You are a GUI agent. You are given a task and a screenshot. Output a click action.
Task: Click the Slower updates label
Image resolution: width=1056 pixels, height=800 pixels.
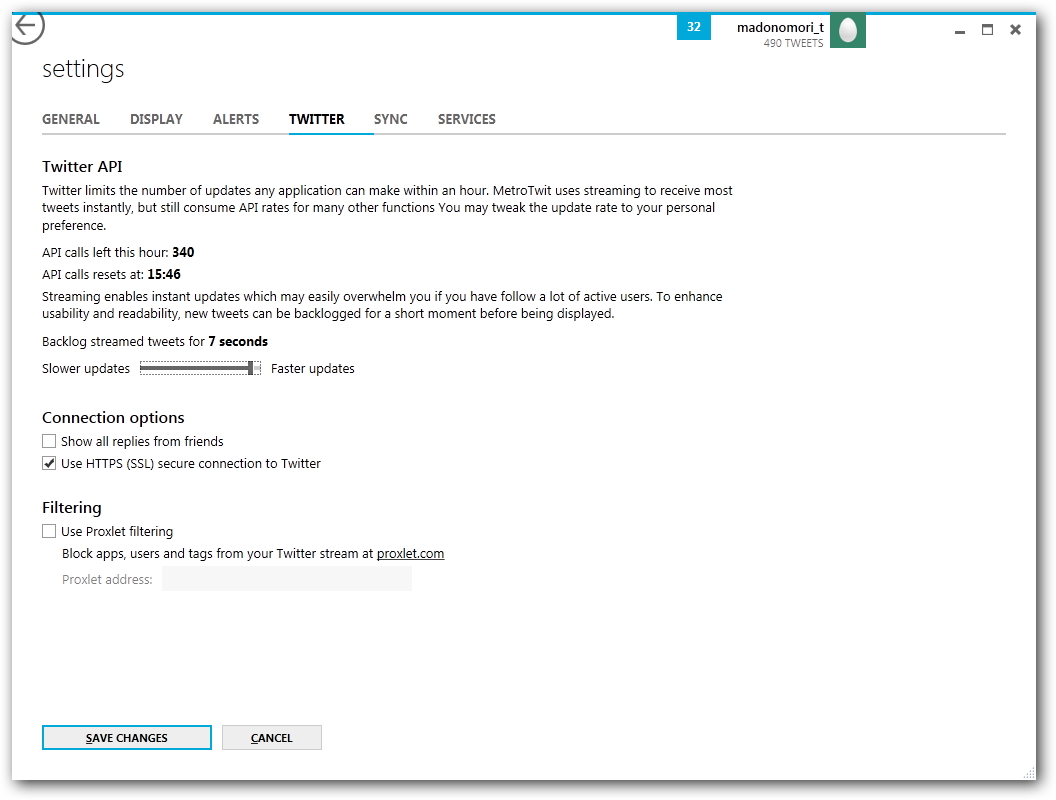[86, 368]
